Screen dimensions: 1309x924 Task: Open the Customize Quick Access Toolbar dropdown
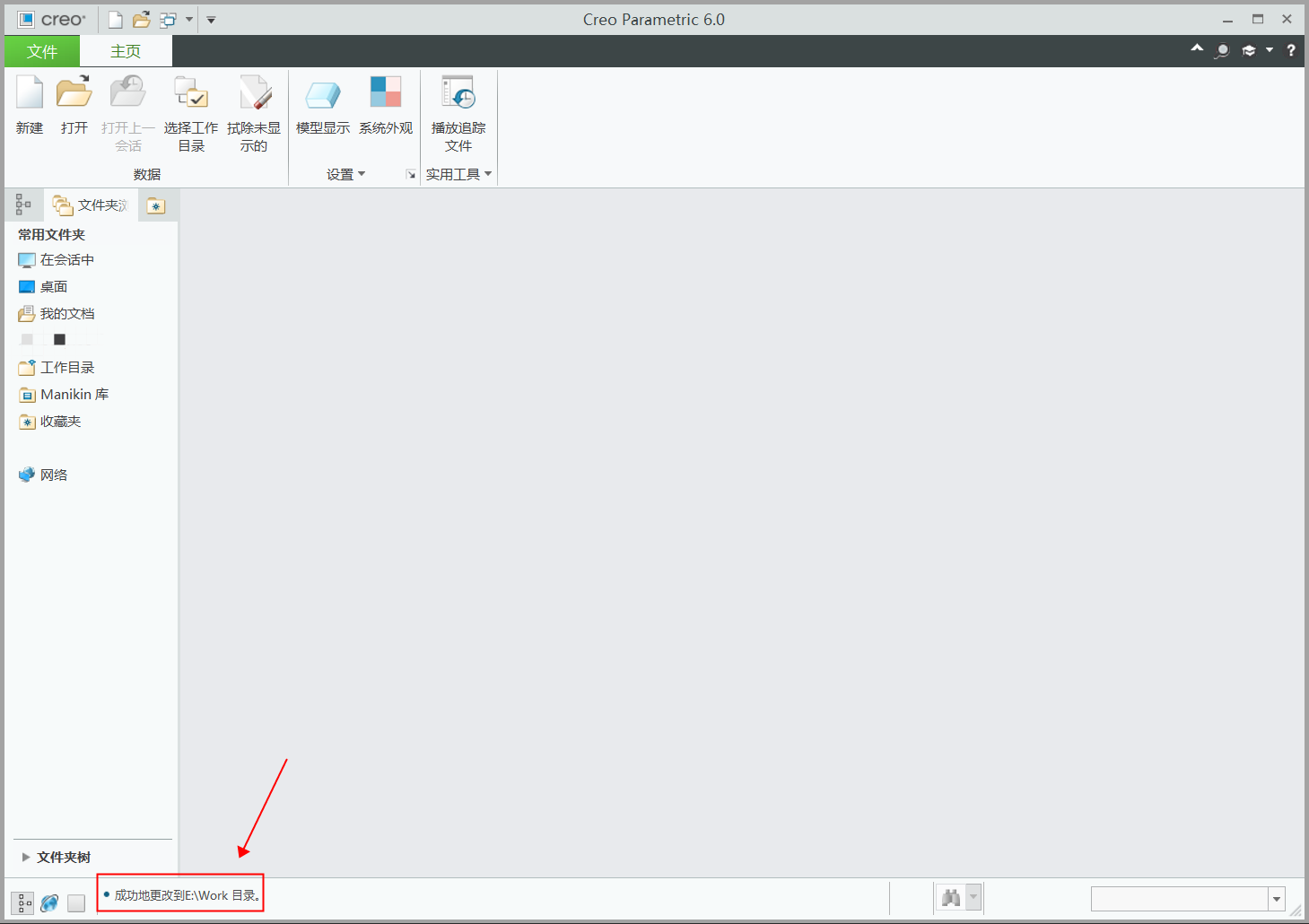tap(212, 20)
